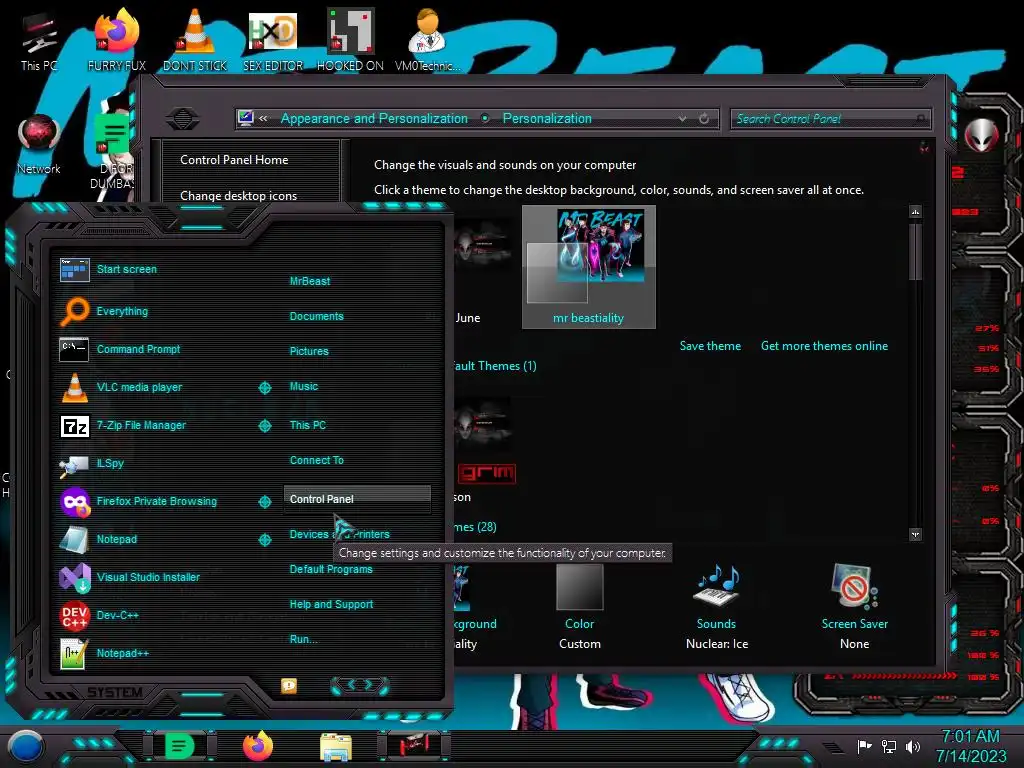Screen dimensions: 1024x768
Task: Click the Sounds icon in Personalization
Action: tap(716, 584)
